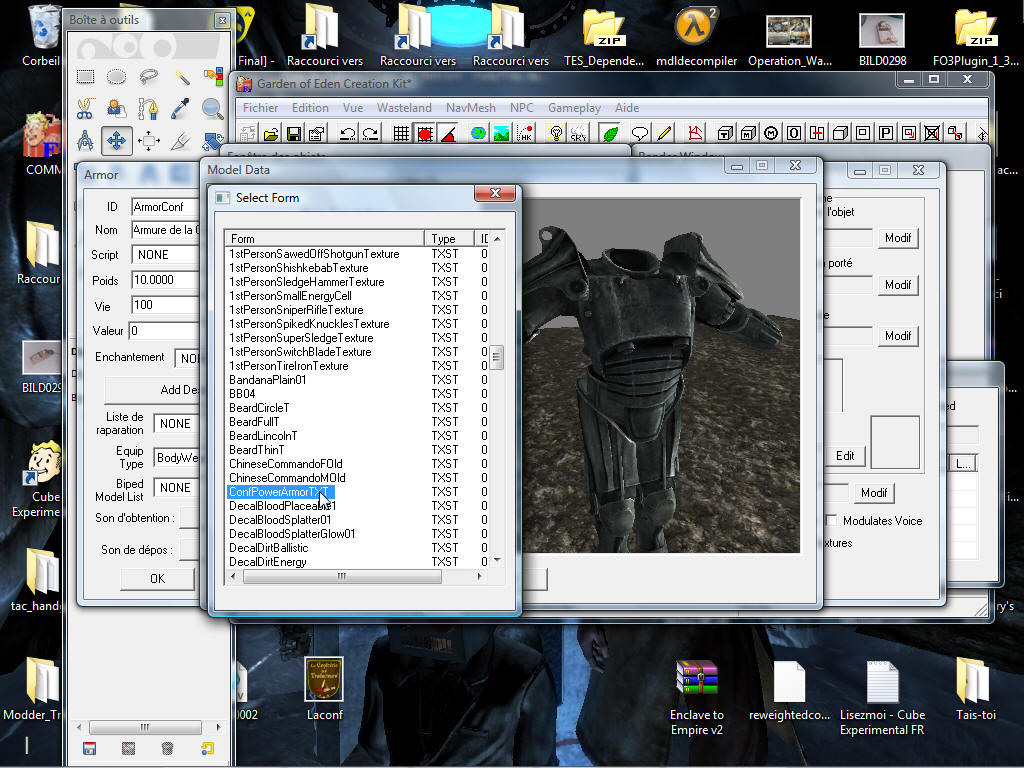Select the Zoom magnifier tool
Image resolution: width=1024 pixels, height=768 pixels.
pos(213,108)
